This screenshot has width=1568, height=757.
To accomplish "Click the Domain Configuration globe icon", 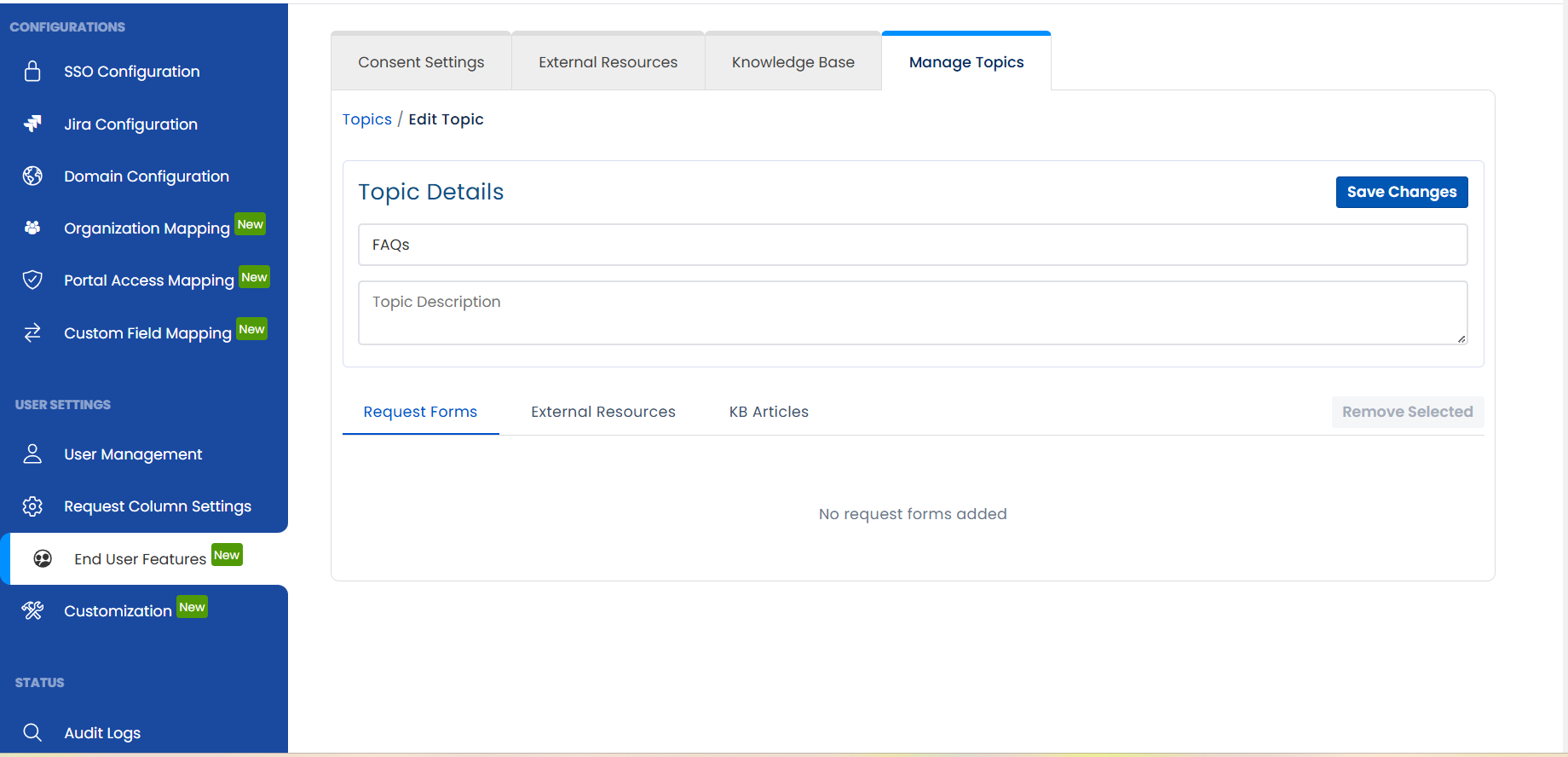I will (x=32, y=176).
